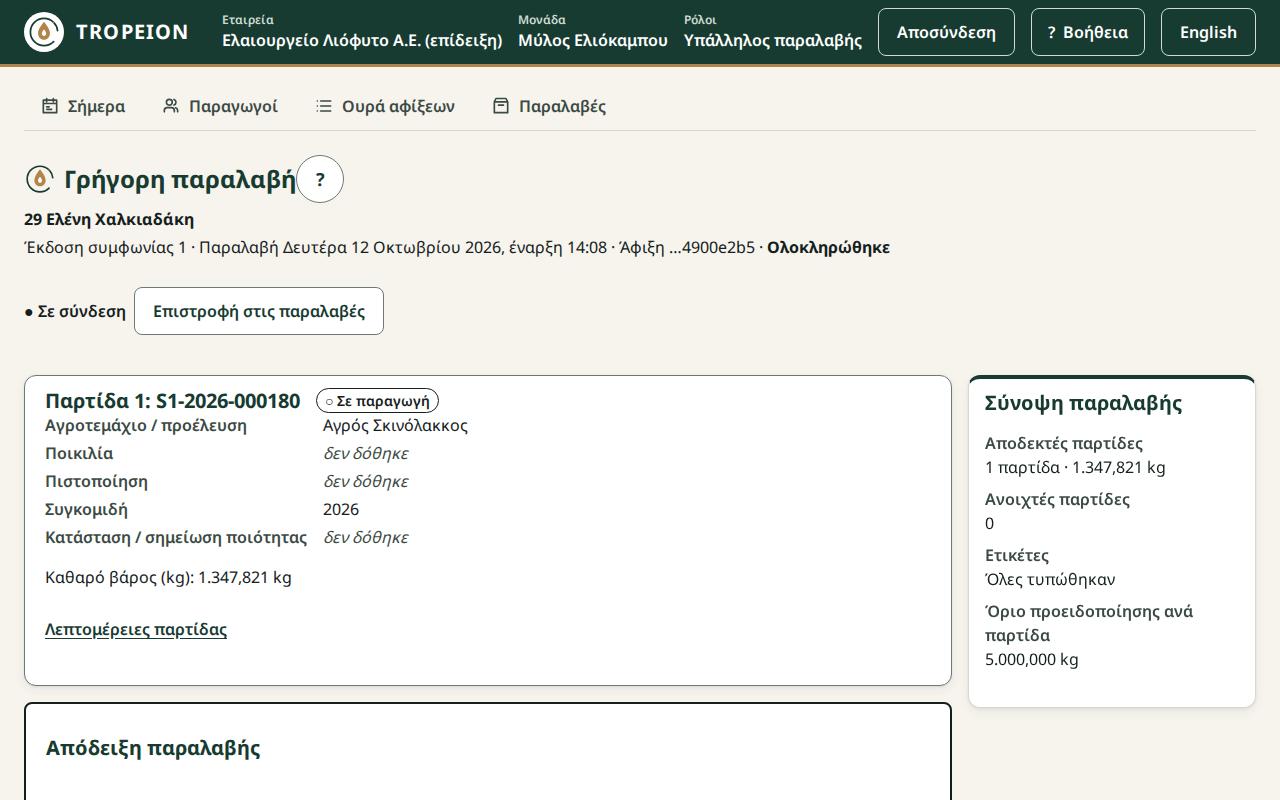Open the round question mark help button

pyautogui.click(x=320, y=179)
